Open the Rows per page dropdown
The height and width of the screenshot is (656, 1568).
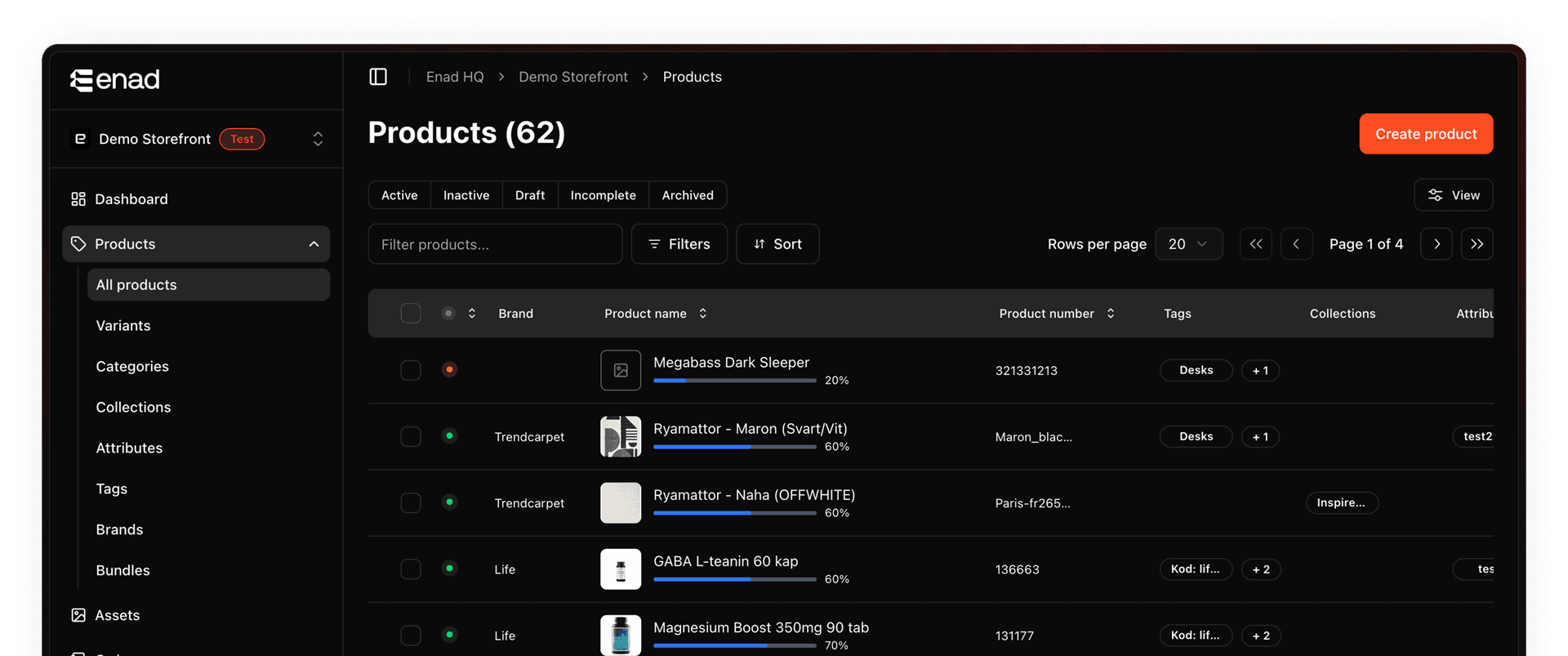pos(1189,244)
